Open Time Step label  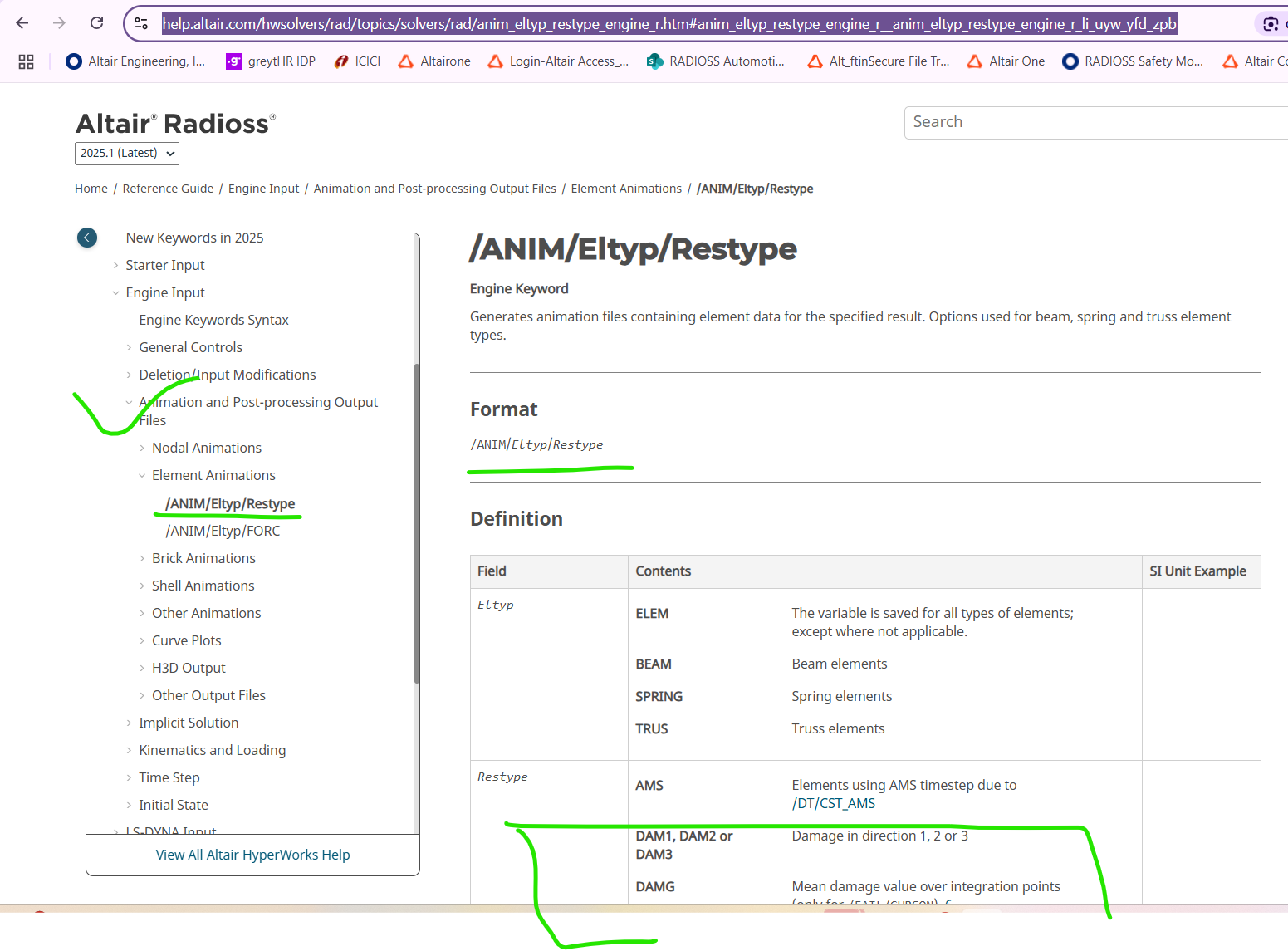pyautogui.click(x=169, y=777)
